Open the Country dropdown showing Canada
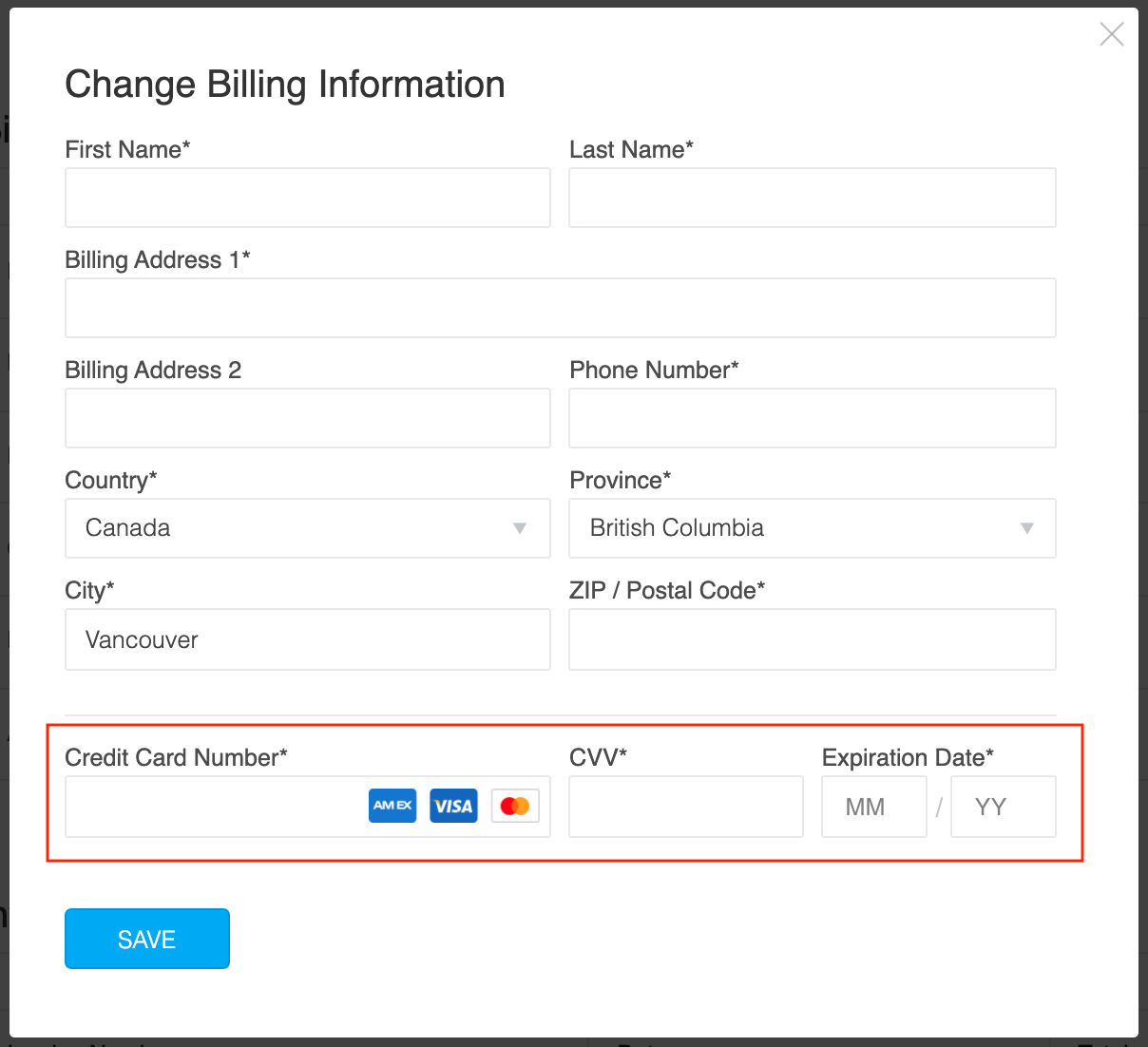The width and height of the screenshot is (1148, 1047). [308, 528]
